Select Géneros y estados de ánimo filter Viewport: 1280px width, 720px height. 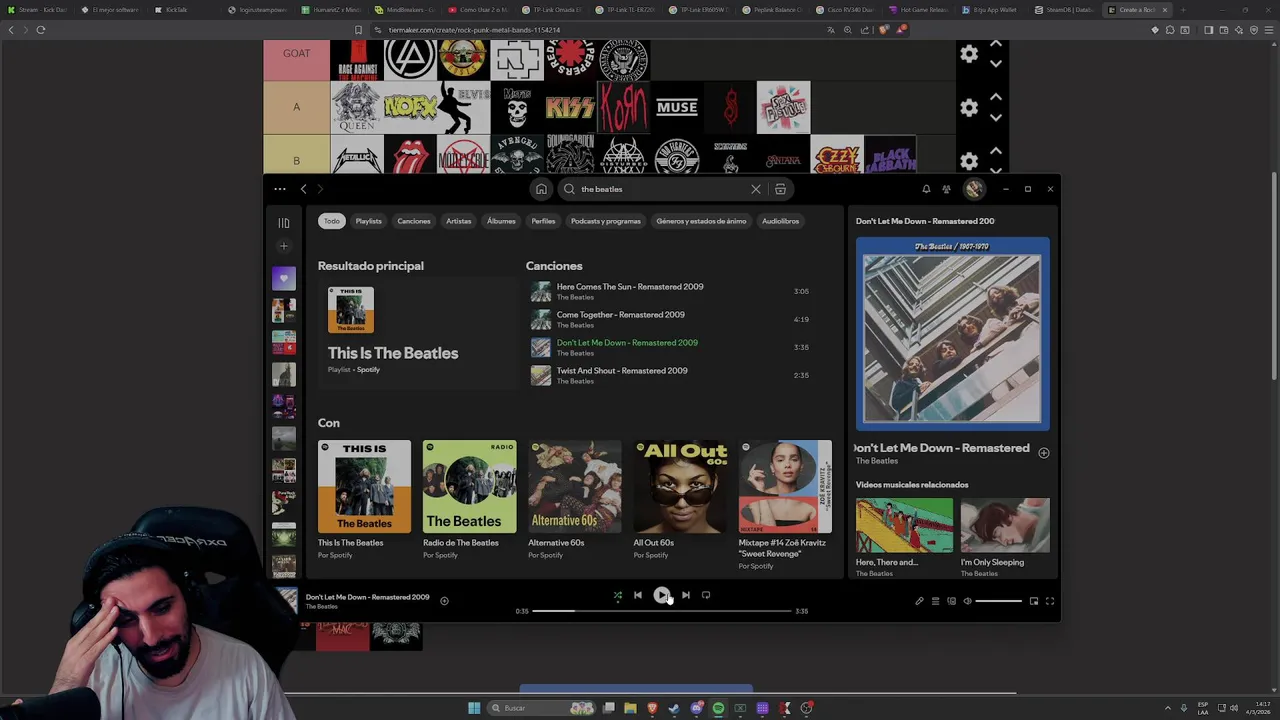701,221
